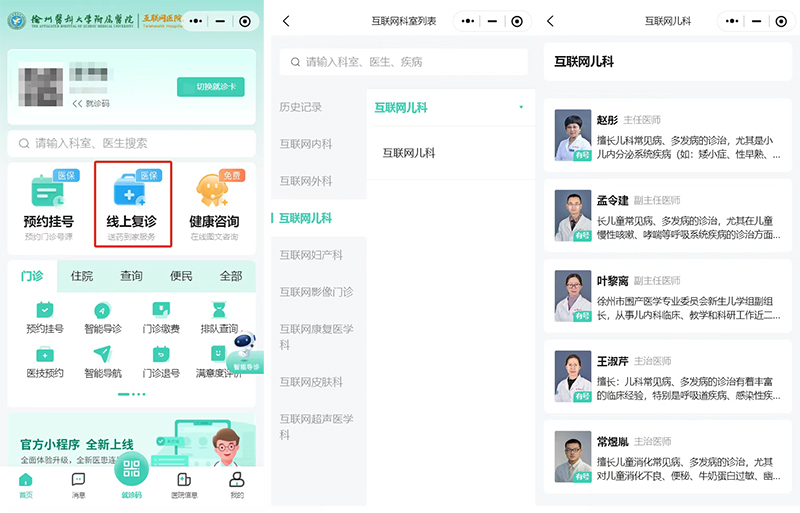800x513 pixels.
Task: Open the 健康咨询 health consultation icon
Action: pos(213,204)
